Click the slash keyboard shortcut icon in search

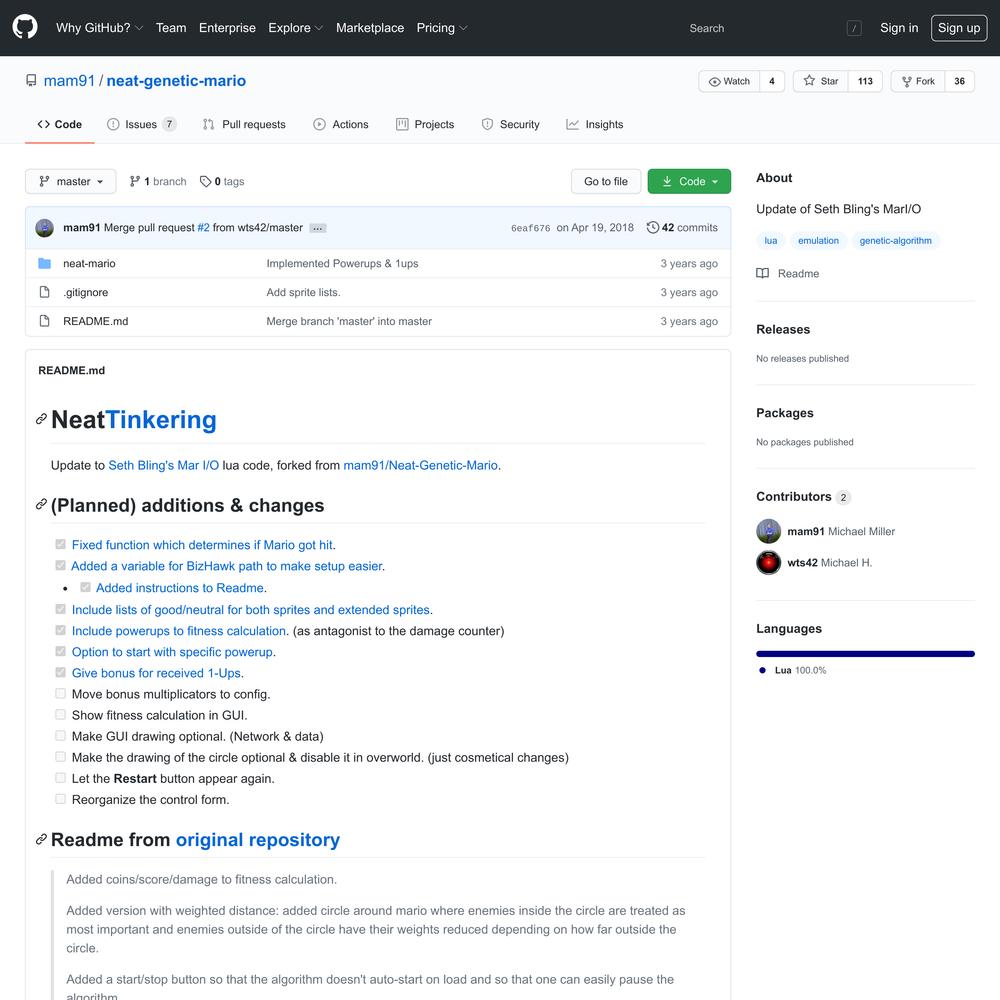[x=853, y=28]
